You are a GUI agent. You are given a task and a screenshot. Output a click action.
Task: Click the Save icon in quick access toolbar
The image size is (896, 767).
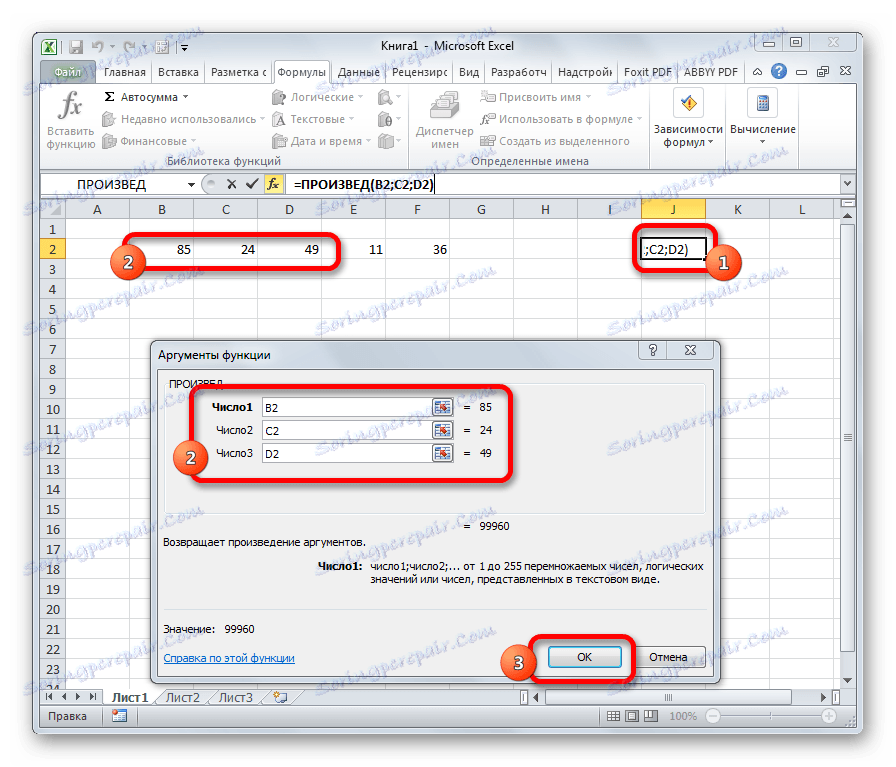pos(76,47)
